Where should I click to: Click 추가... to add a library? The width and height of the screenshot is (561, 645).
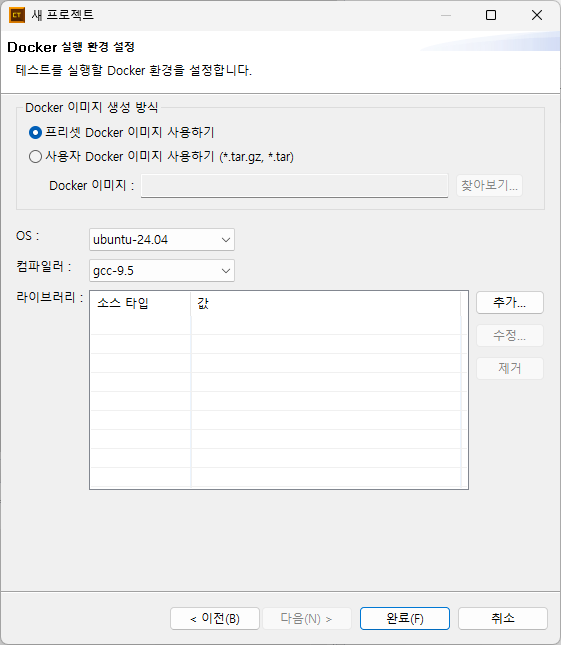pos(510,303)
